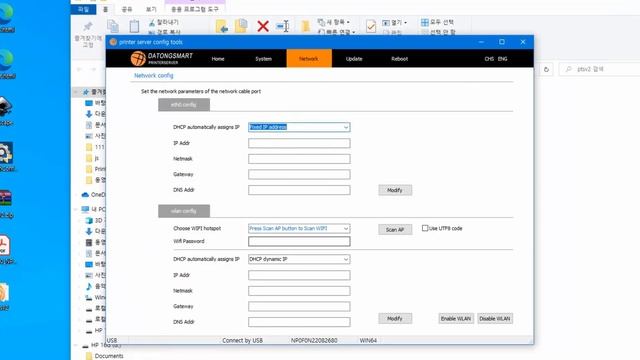The width and height of the screenshot is (640, 360).
Task: Click the OneDrive cloud item in Explorer tree
Action: [93, 195]
